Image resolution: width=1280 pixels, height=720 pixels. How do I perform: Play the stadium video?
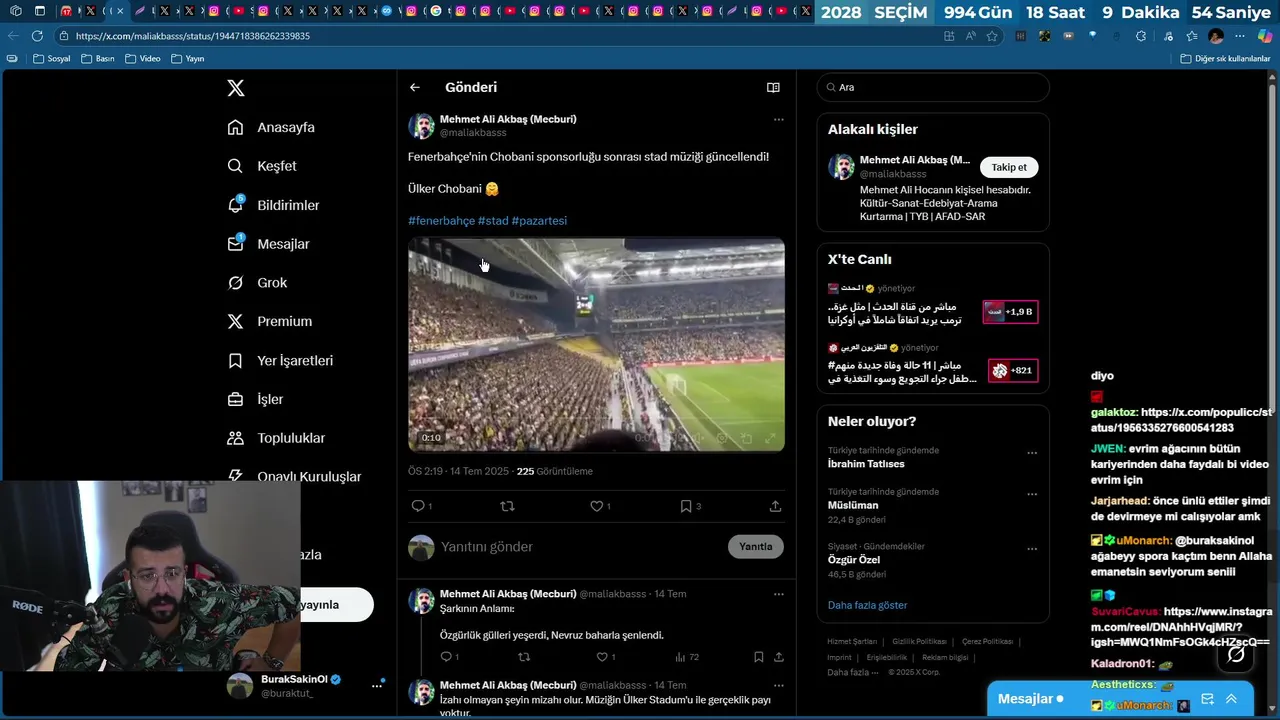[x=596, y=344]
